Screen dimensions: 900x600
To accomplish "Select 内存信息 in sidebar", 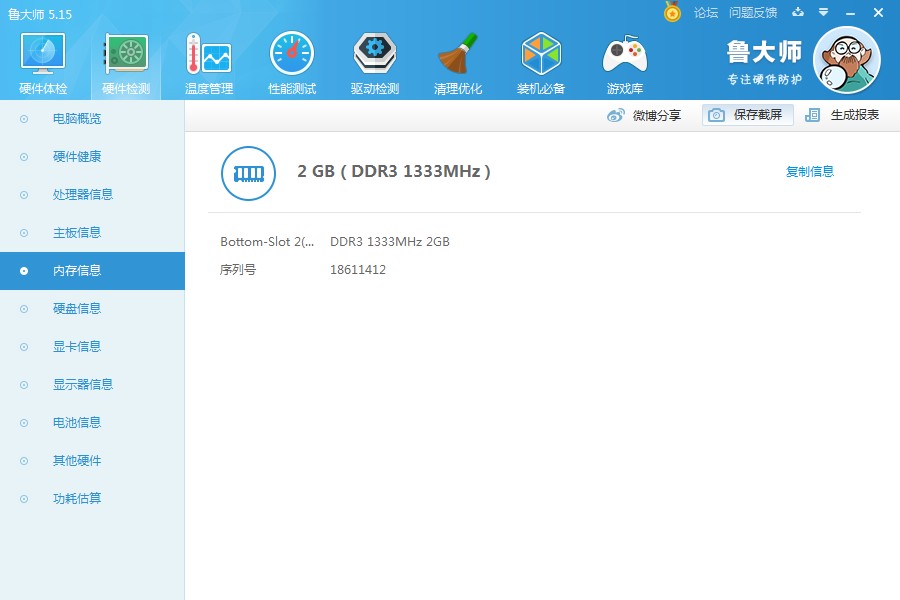I will click(x=92, y=271).
